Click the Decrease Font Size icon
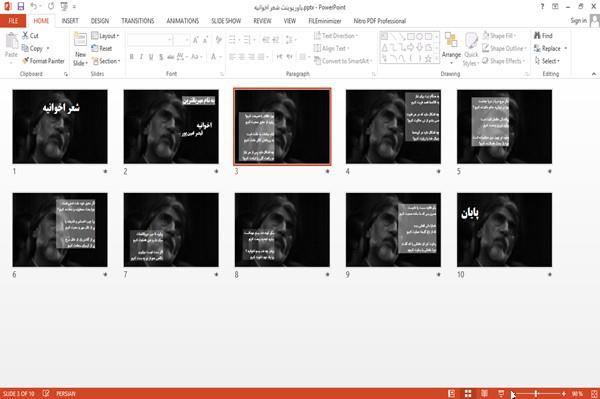Image resolution: width=600 pixels, height=399 pixels. coord(206,40)
